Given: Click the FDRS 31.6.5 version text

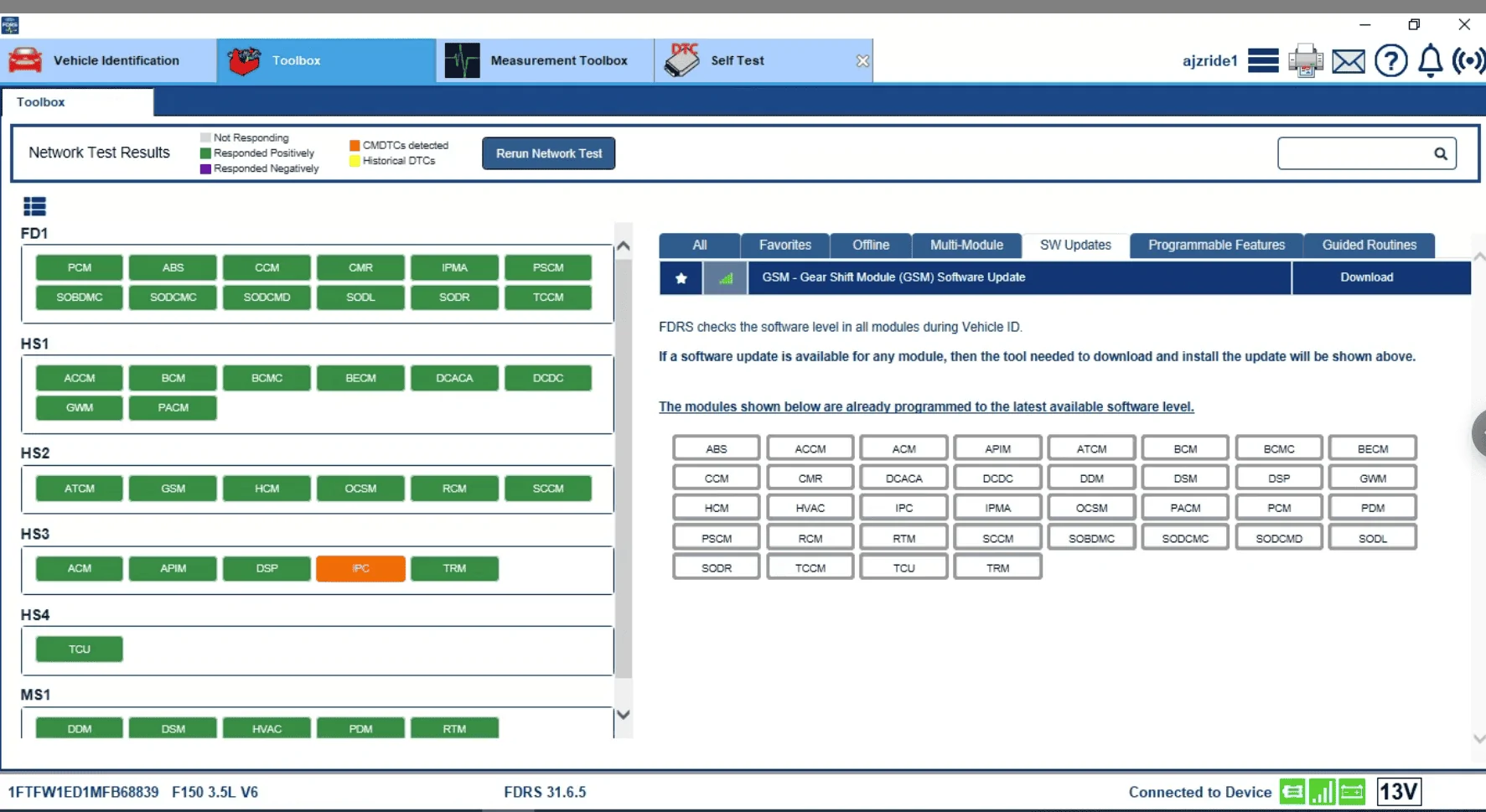Looking at the screenshot, I should pos(545,792).
